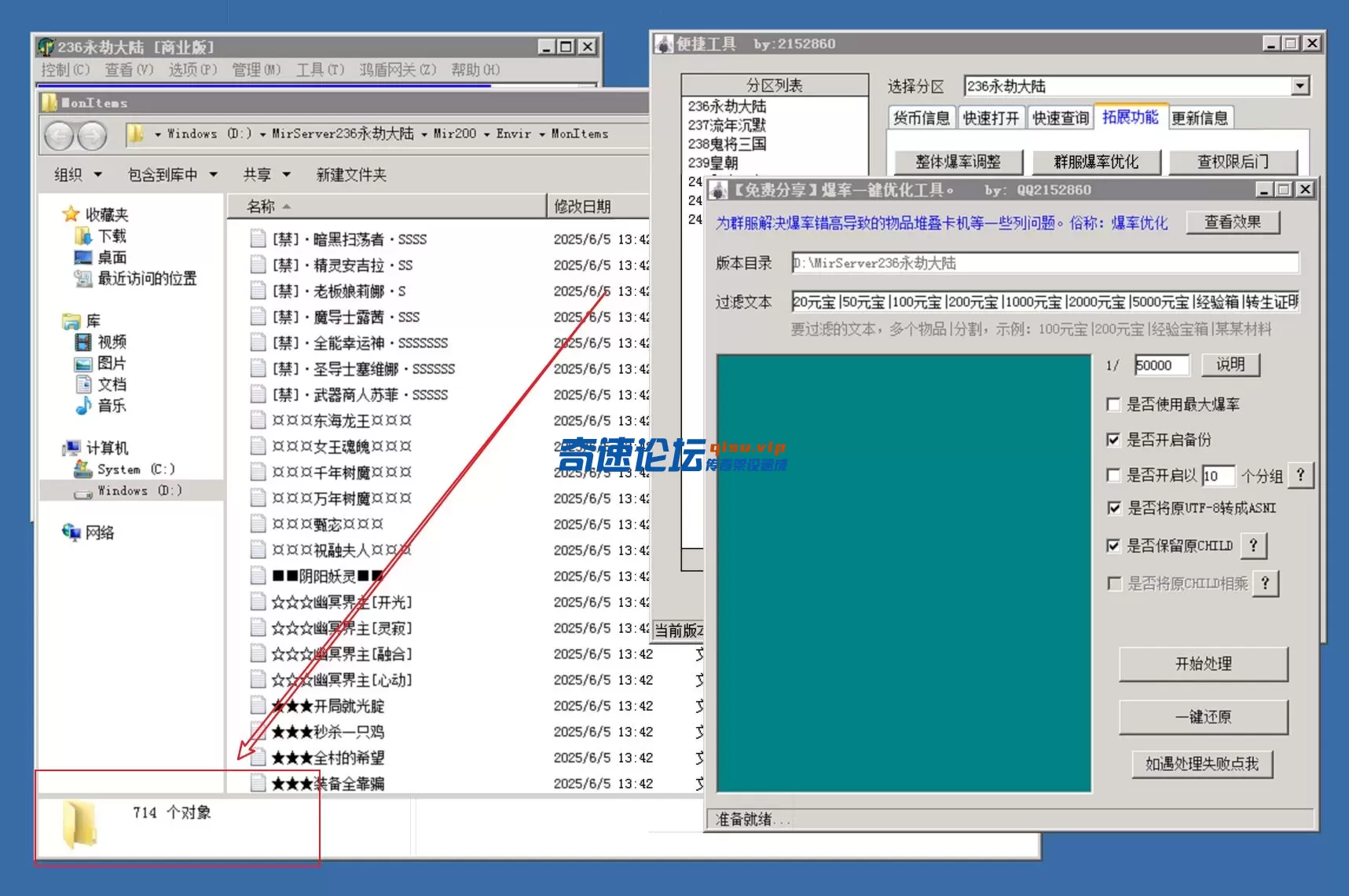Click the 过滤文本 input field
The height and width of the screenshot is (896, 1349).
[x=1045, y=302]
